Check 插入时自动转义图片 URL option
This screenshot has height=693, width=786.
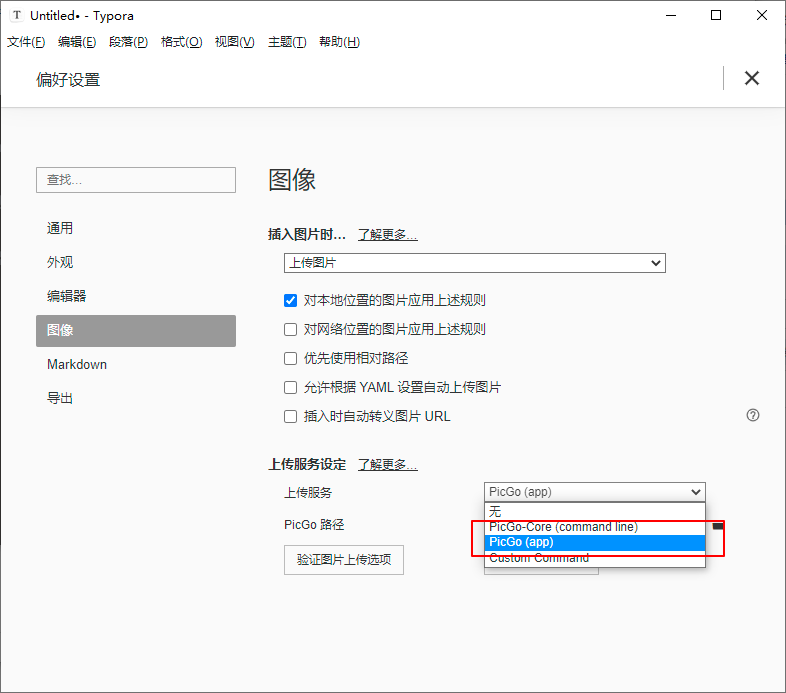point(291,416)
